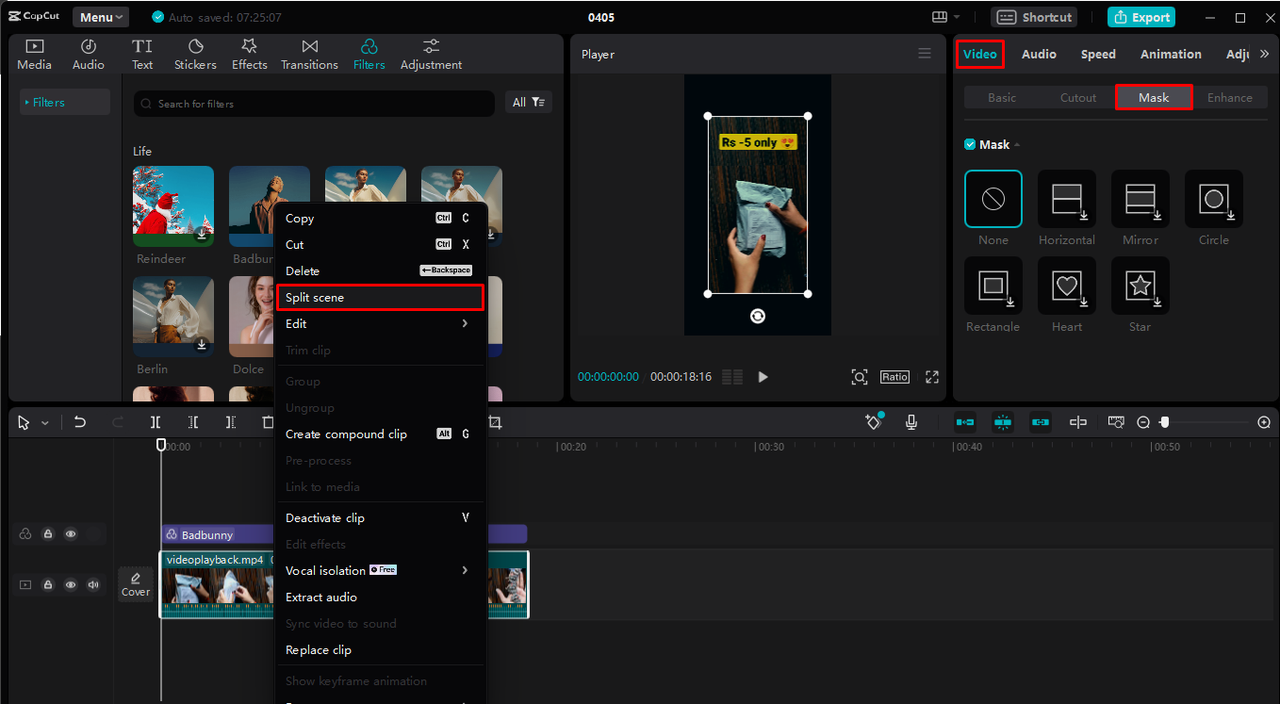Select the Rectangle mask shape

point(993,286)
